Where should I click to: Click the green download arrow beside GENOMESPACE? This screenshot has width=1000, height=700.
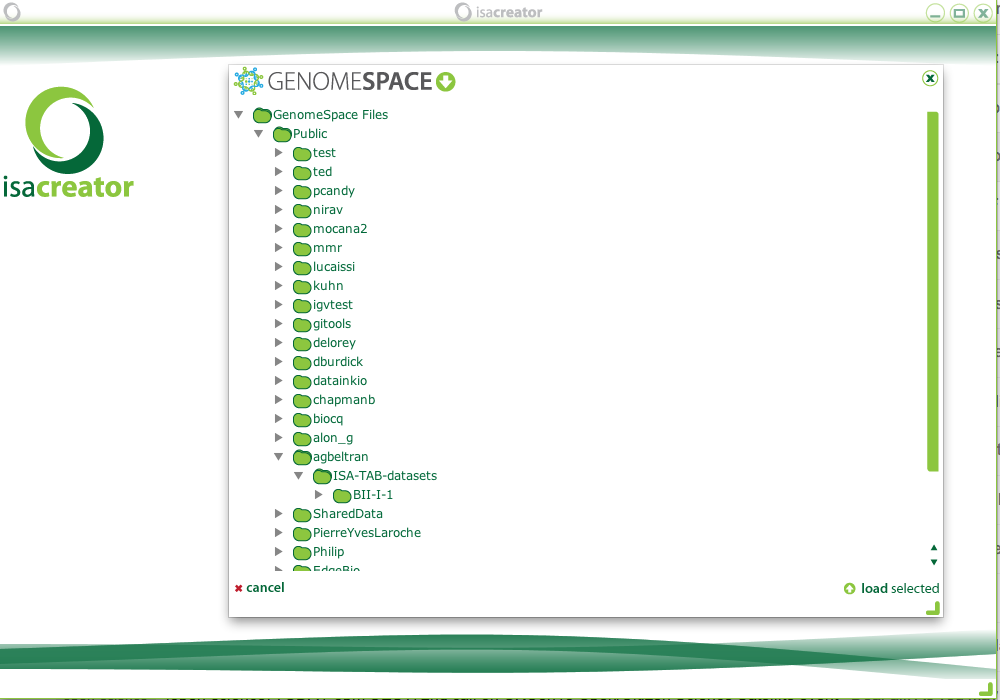coord(445,82)
